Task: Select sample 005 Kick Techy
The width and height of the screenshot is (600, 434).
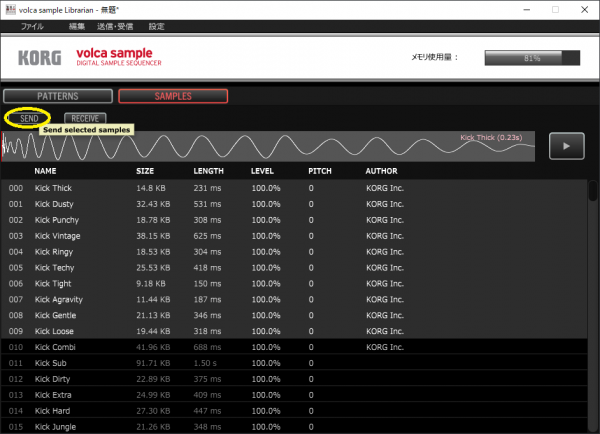Action: (294, 268)
